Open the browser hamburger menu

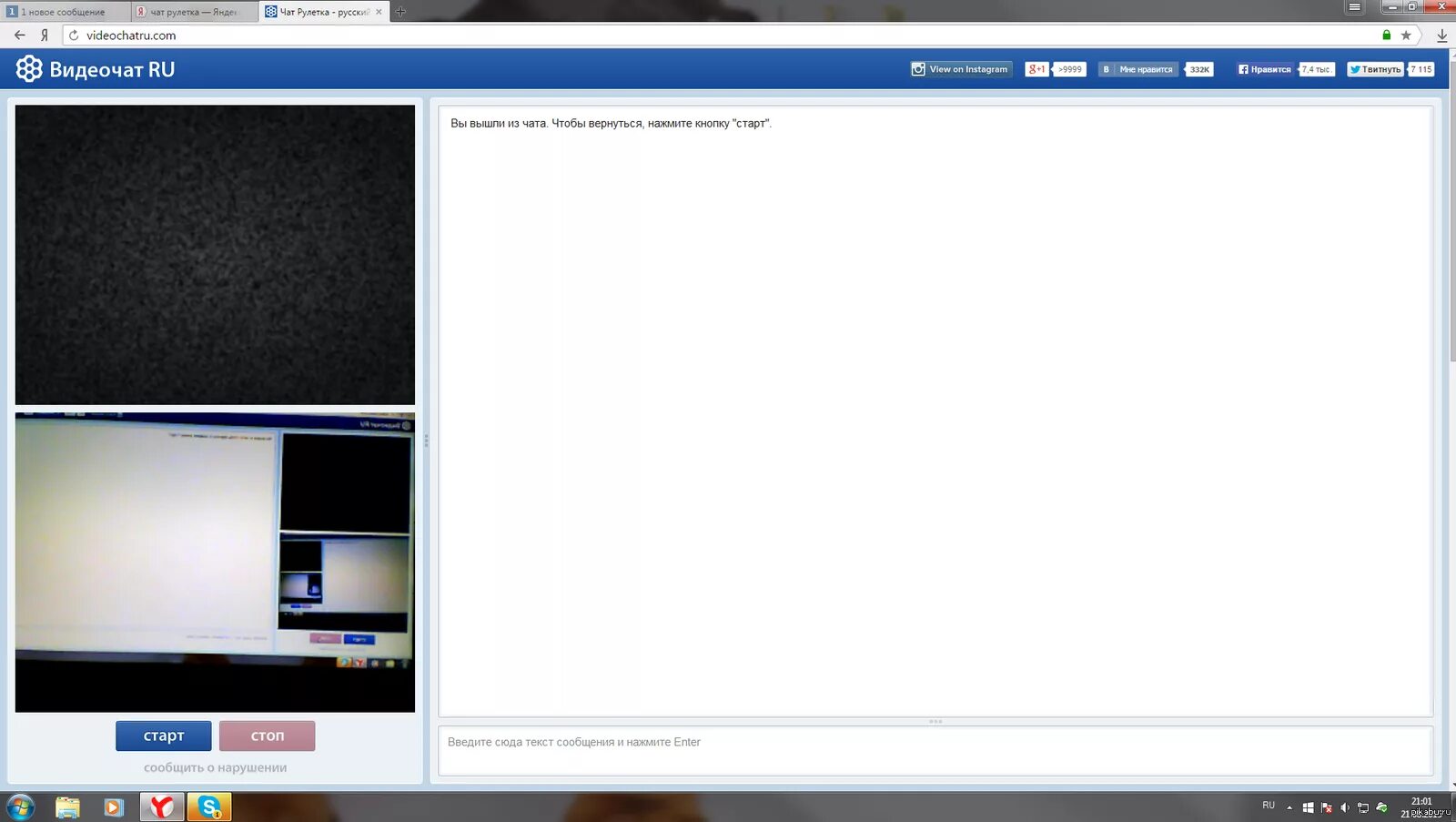(x=1355, y=7)
